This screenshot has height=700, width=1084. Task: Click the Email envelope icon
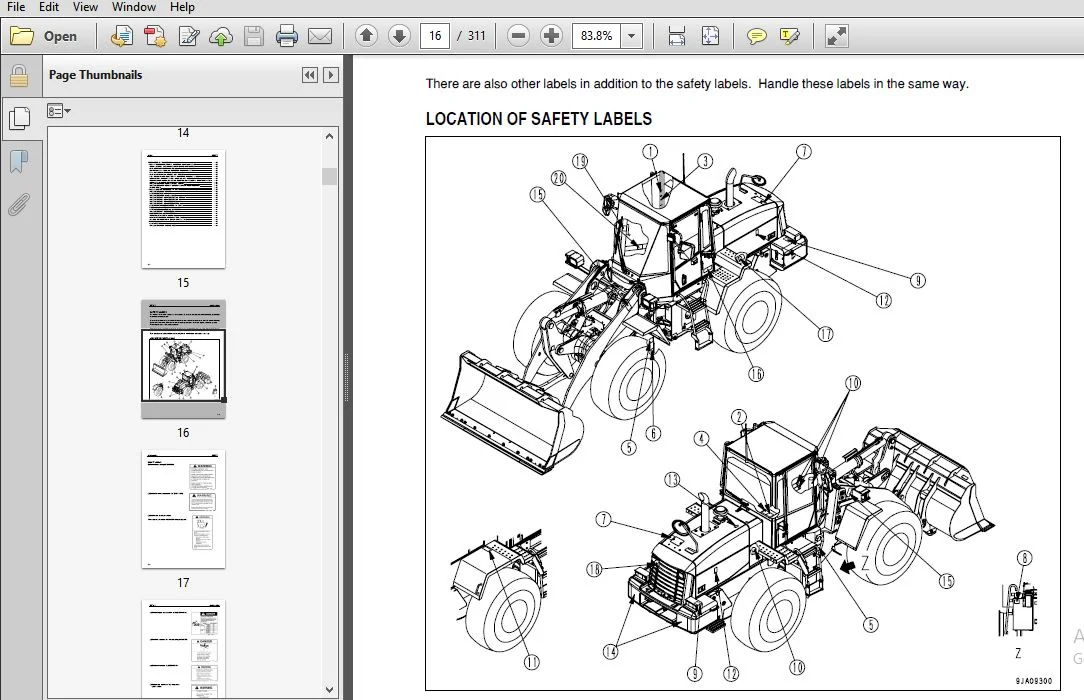point(319,36)
